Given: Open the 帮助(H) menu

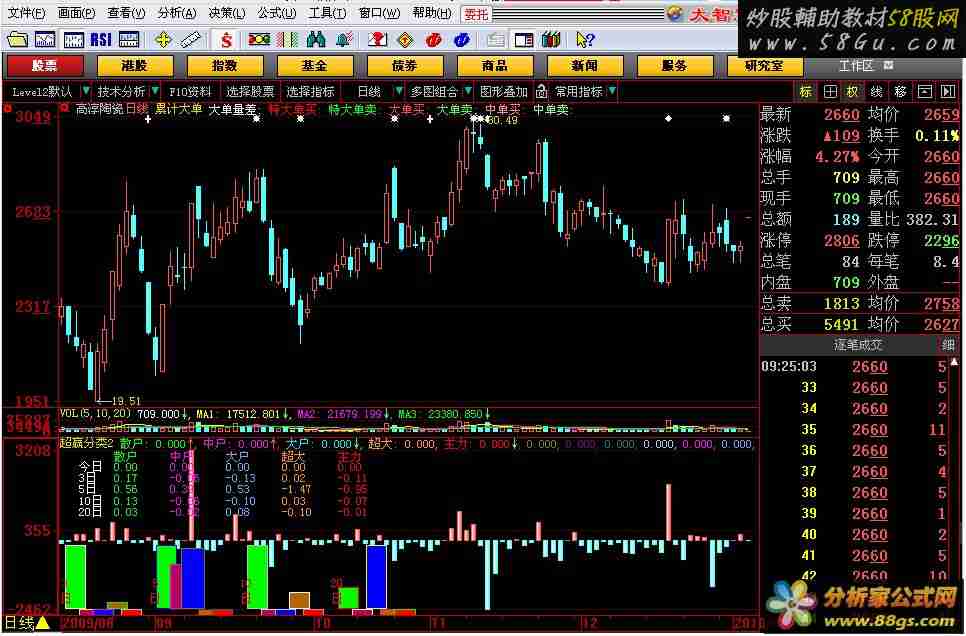Looking at the screenshot, I should click(431, 13).
